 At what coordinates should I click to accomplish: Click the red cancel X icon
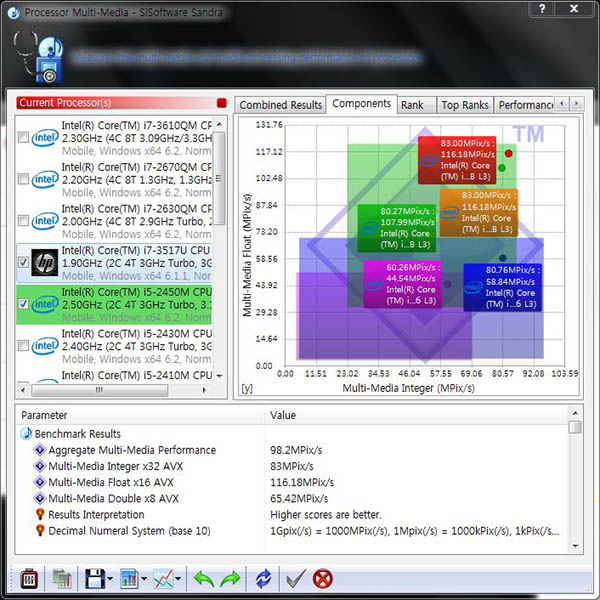tap(323, 579)
